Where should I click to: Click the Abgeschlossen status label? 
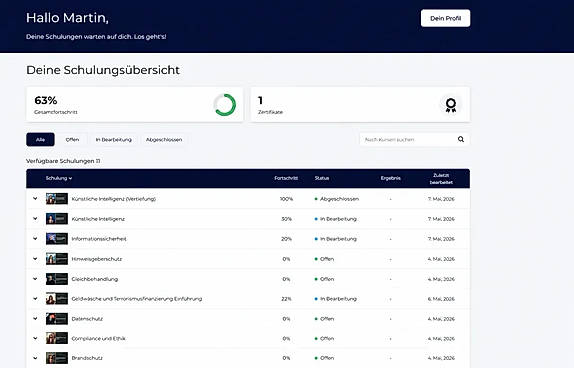tap(339, 199)
